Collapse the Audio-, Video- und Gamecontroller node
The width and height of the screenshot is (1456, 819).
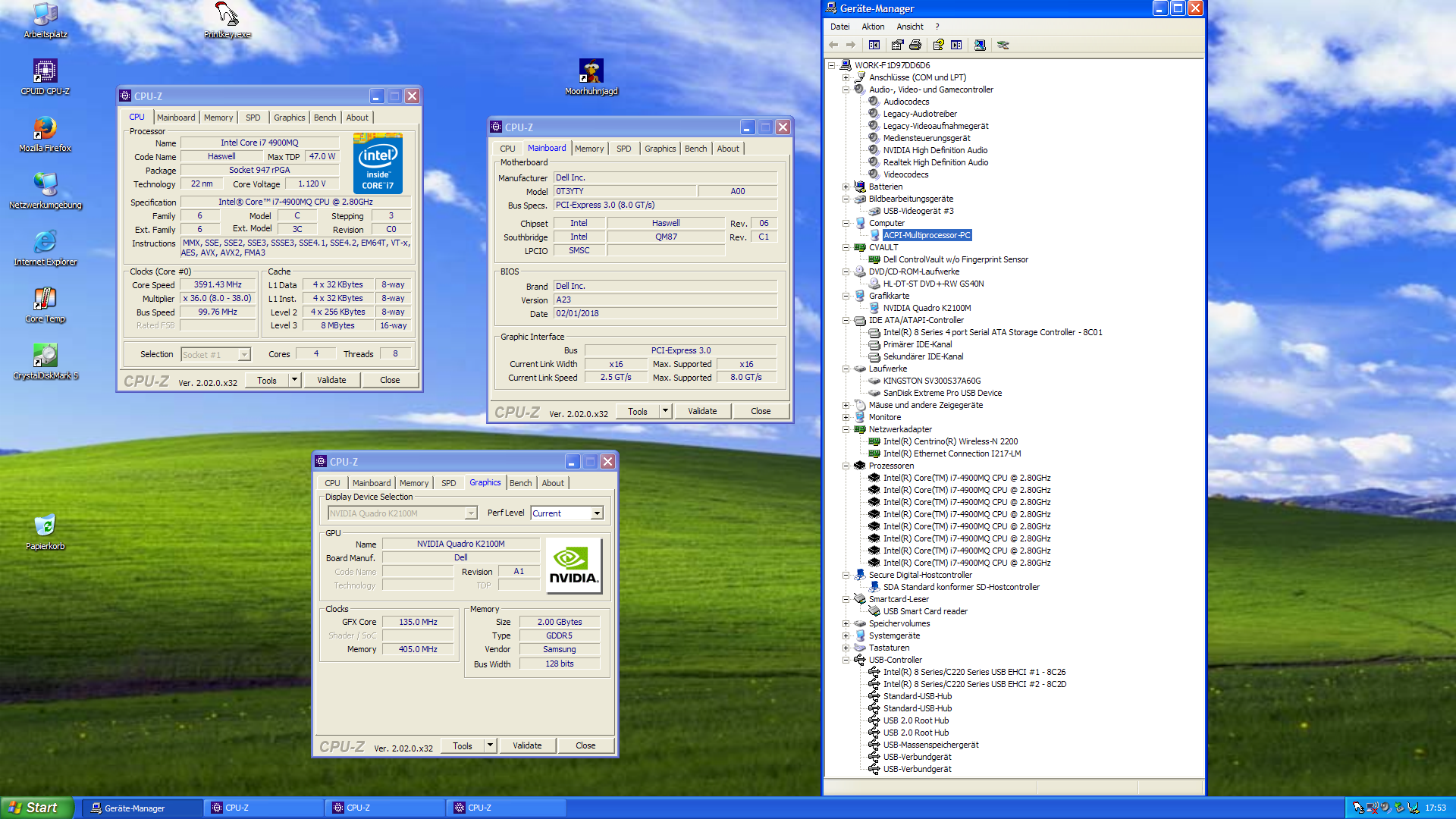point(846,89)
